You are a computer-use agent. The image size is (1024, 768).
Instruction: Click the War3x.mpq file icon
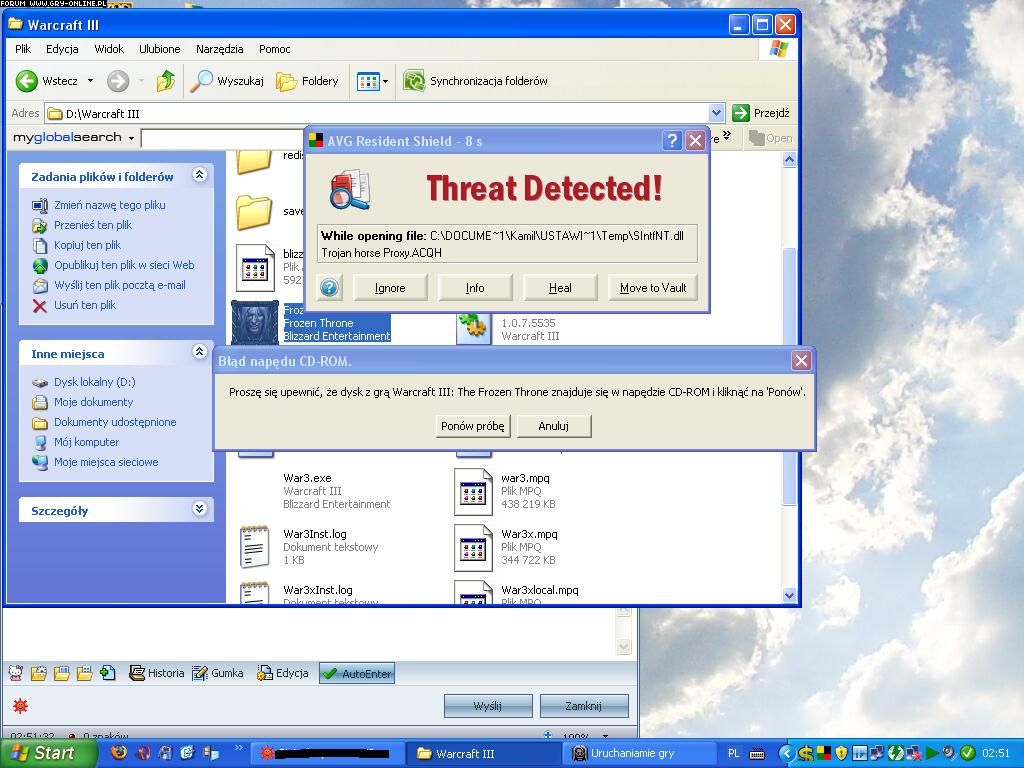[x=473, y=547]
